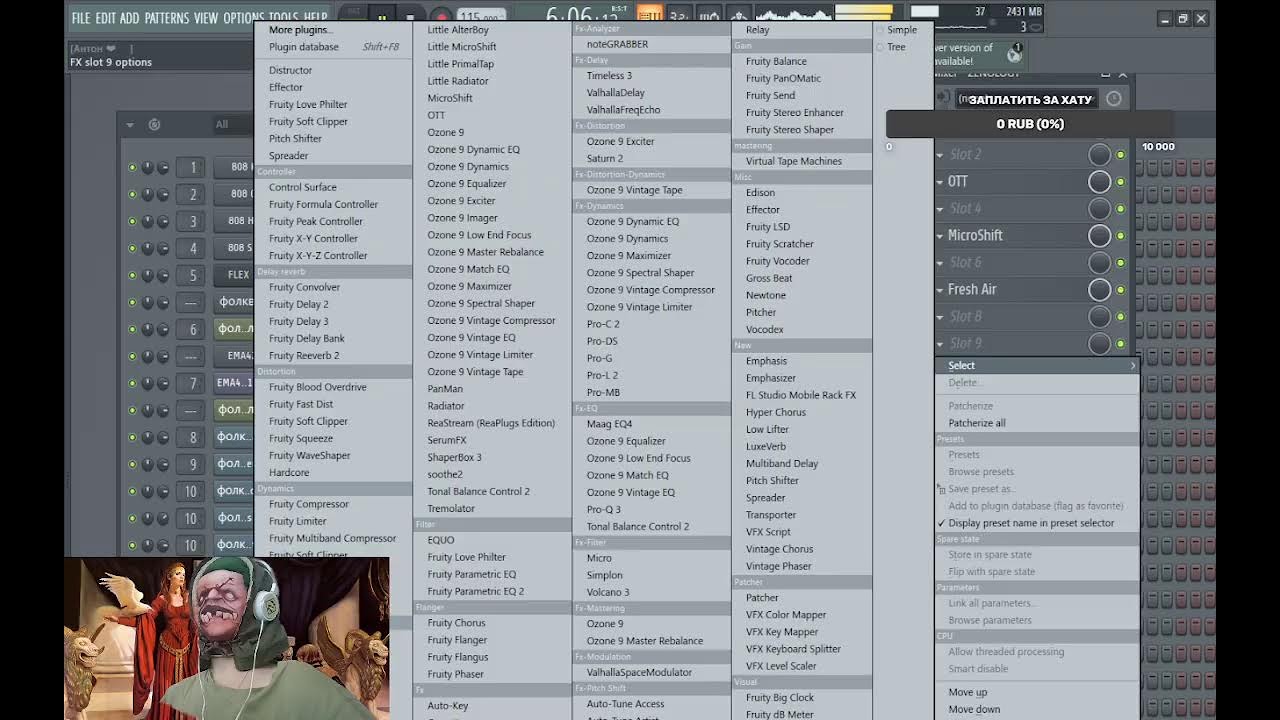
Task: Click the pause button in transport
Action: [381, 18]
